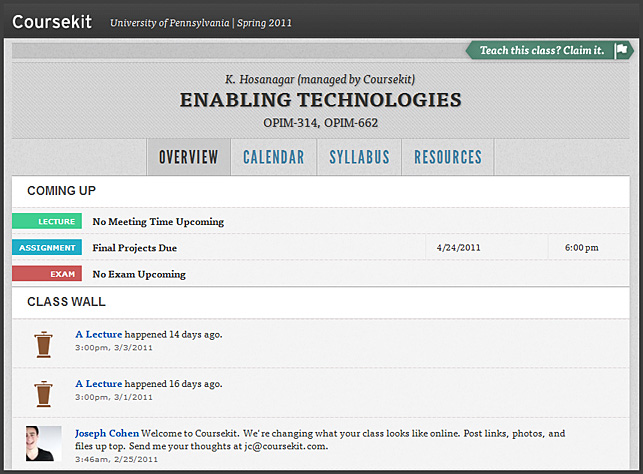Click the 3:00pm, 3/3/2011 timestamp

[x=114, y=348]
